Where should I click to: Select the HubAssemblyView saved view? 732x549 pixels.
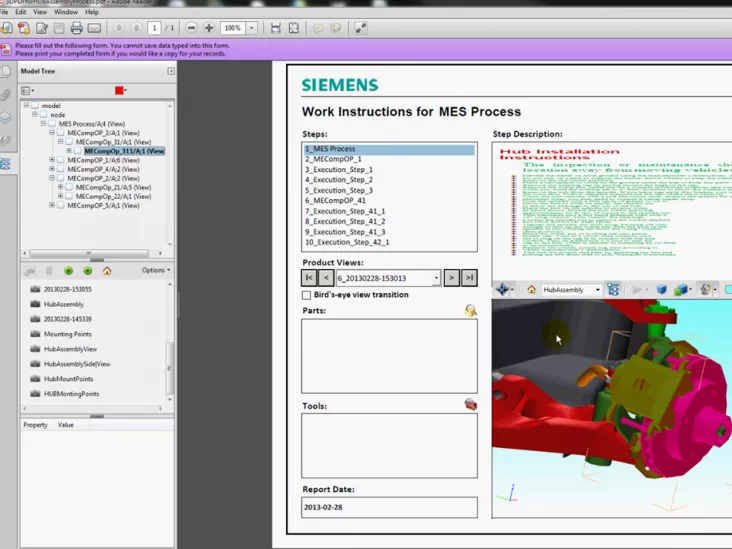tap(70, 349)
